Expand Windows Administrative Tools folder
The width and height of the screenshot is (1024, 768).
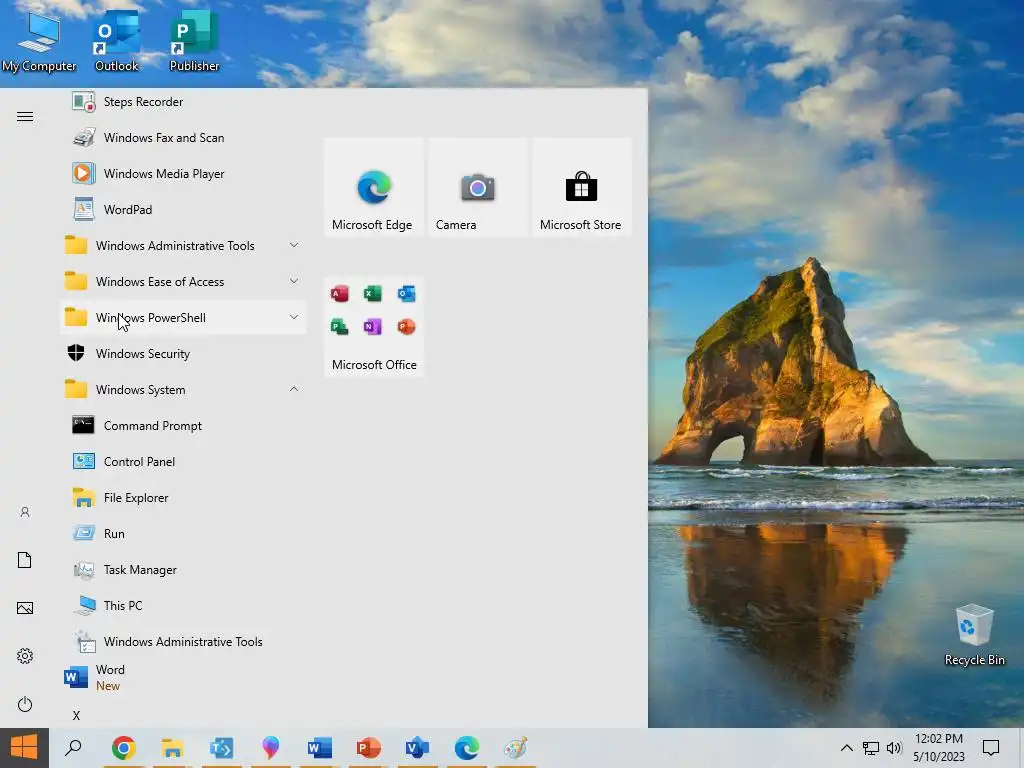click(x=183, y=246)
